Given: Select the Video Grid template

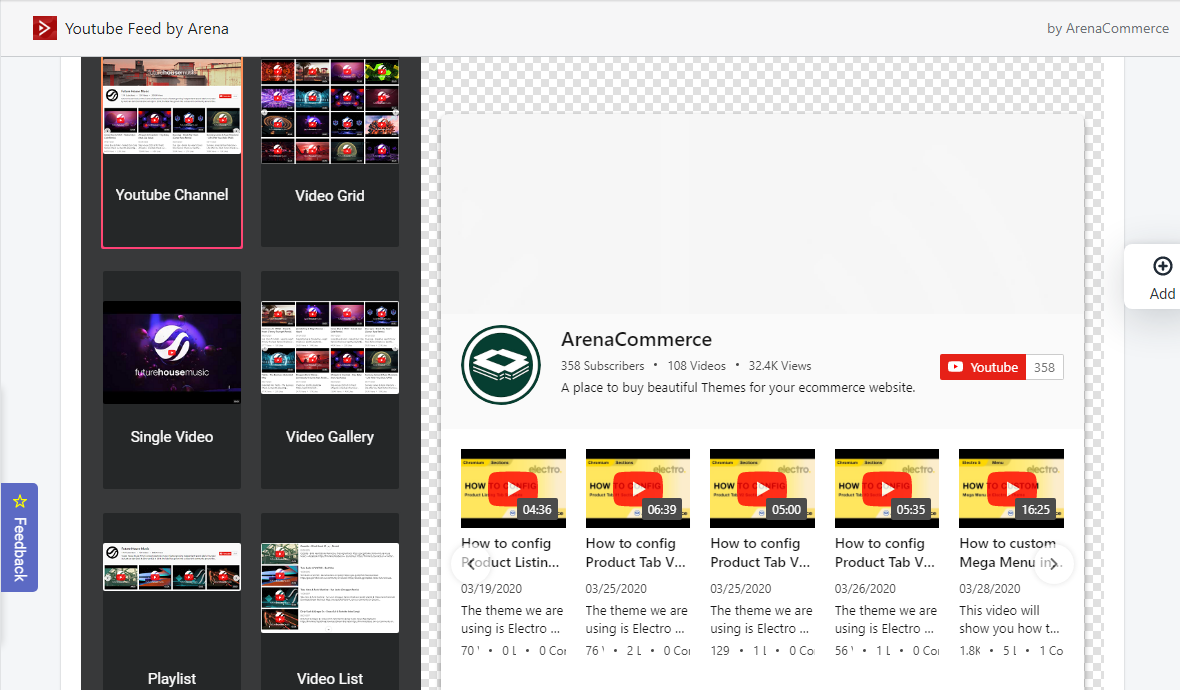Looking at the screenshot, I should point(330,152).
